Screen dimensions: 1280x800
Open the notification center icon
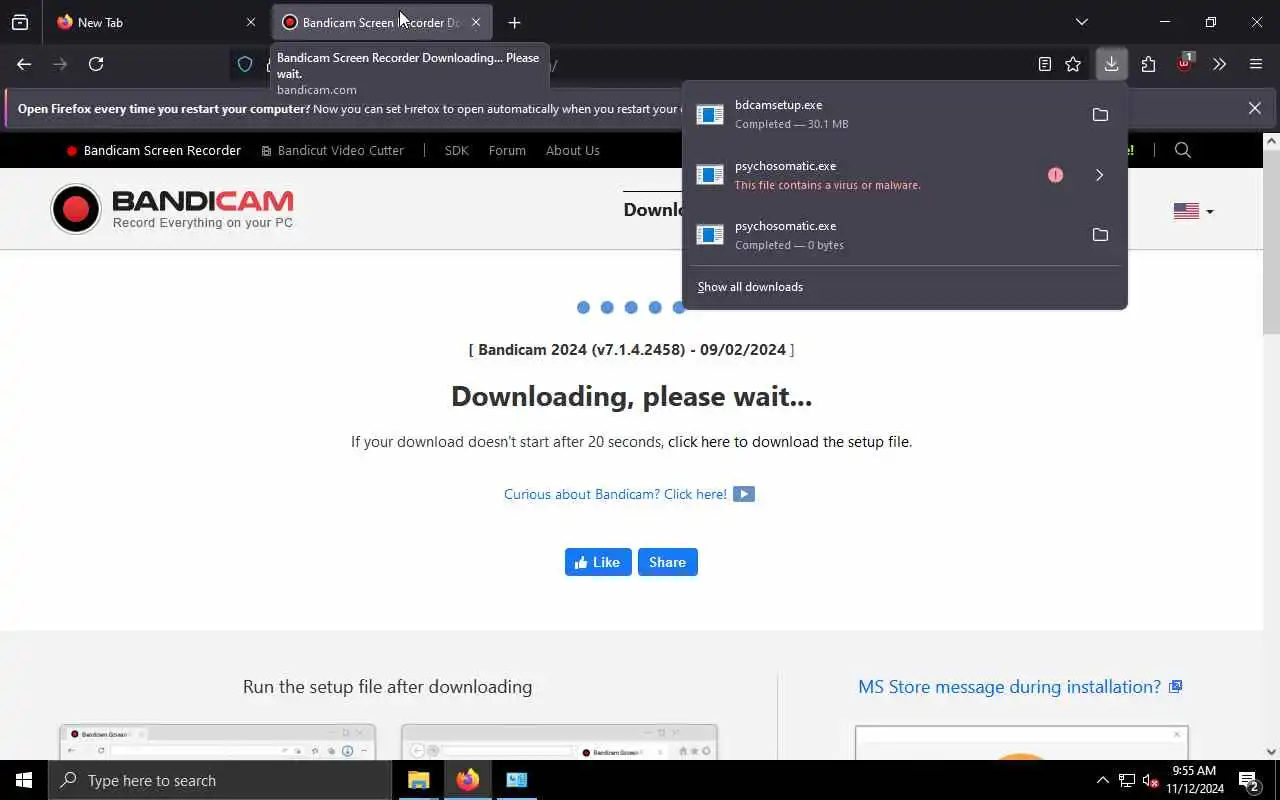click(x=1250, y=780)
